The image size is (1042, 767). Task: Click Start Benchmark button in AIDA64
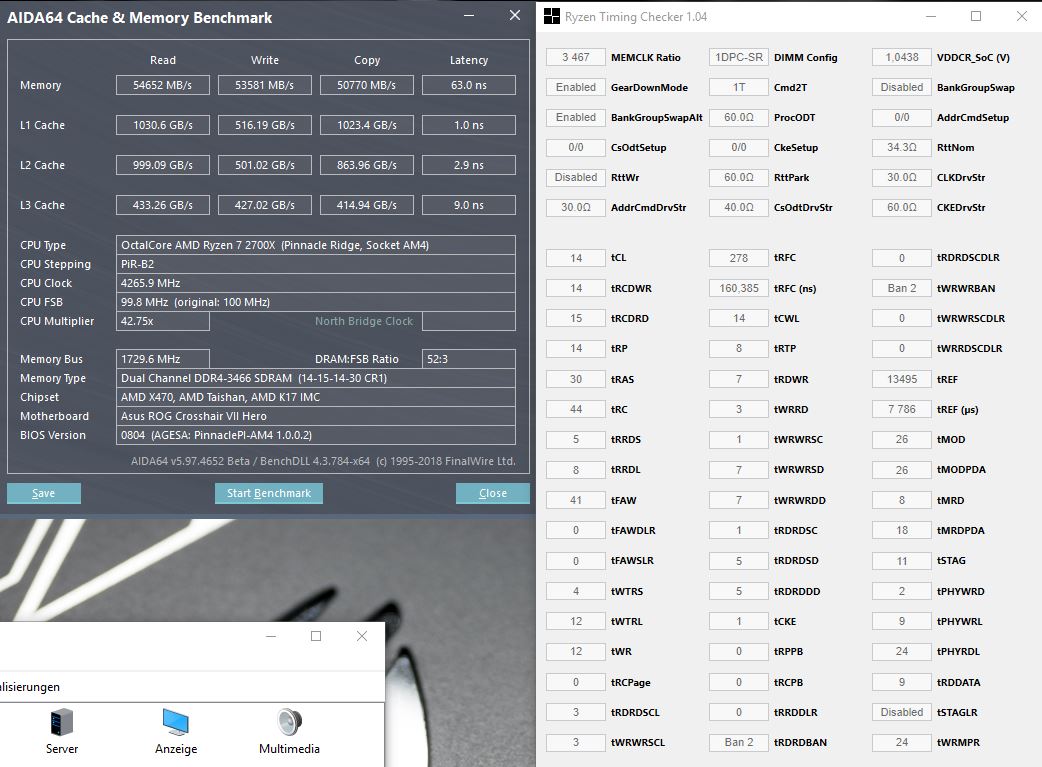pos(268,493)
